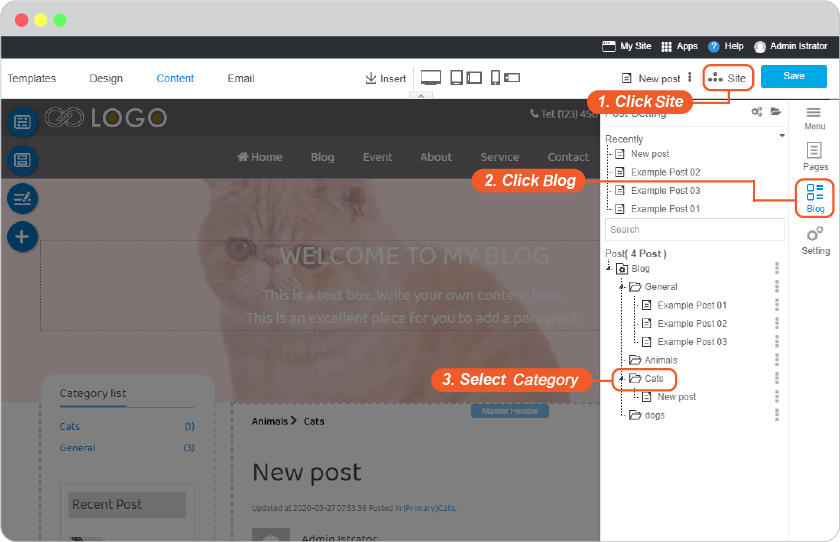
Task: Open options dots for General row
Action: 777,286
